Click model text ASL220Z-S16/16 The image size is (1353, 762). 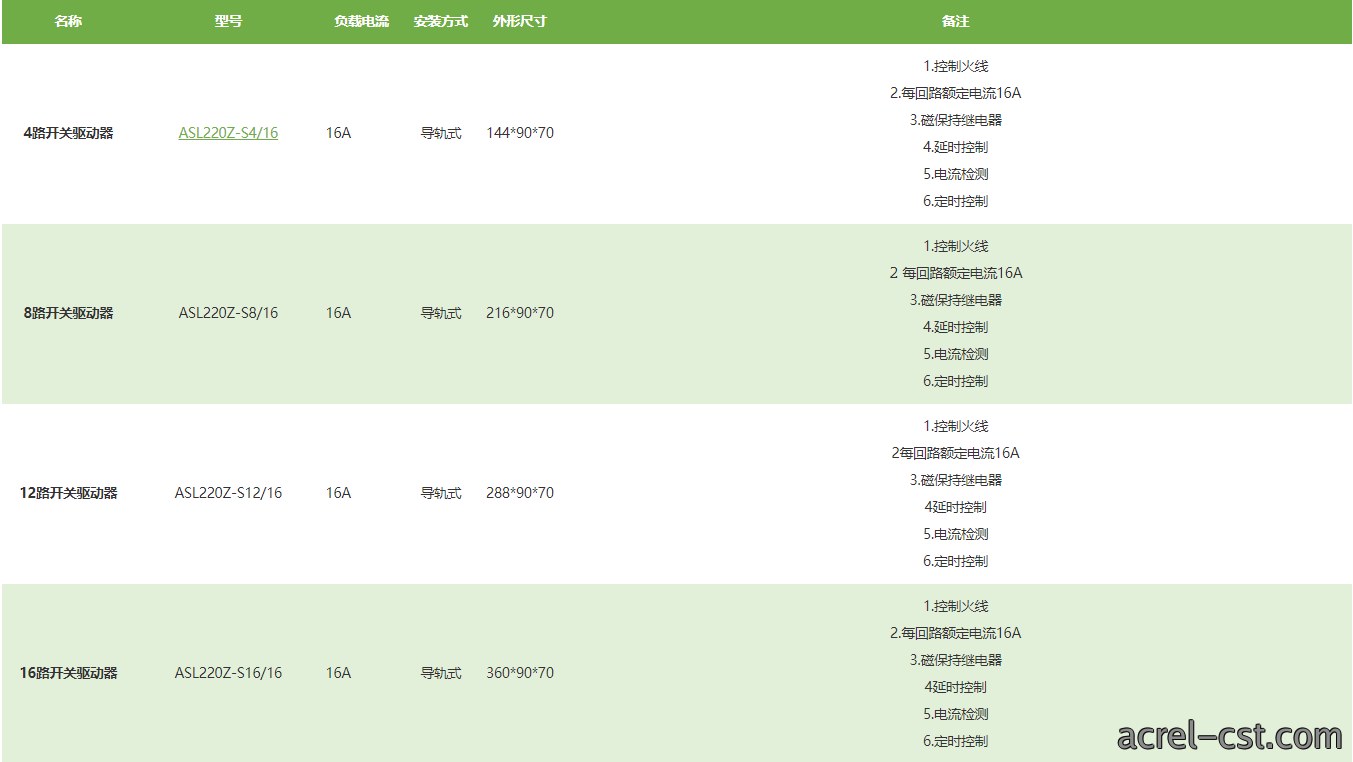tap(228, 673)
